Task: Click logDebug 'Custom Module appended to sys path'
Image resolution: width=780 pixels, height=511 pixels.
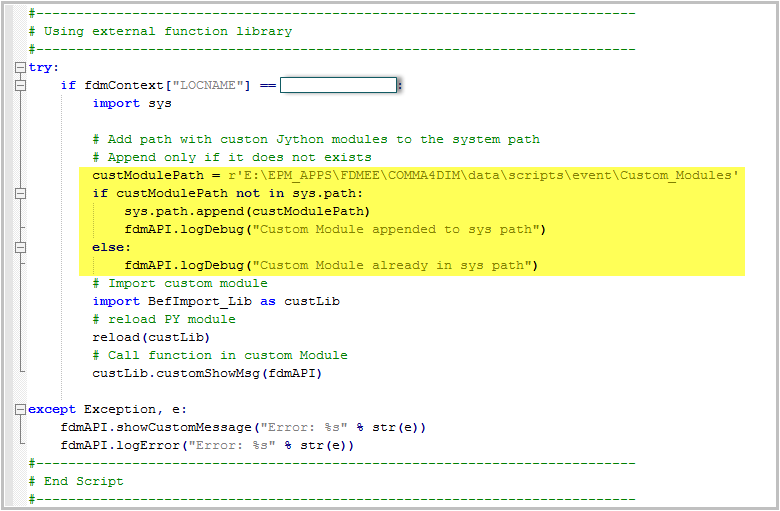Action: pyautogui.click(x=335, y=229)
